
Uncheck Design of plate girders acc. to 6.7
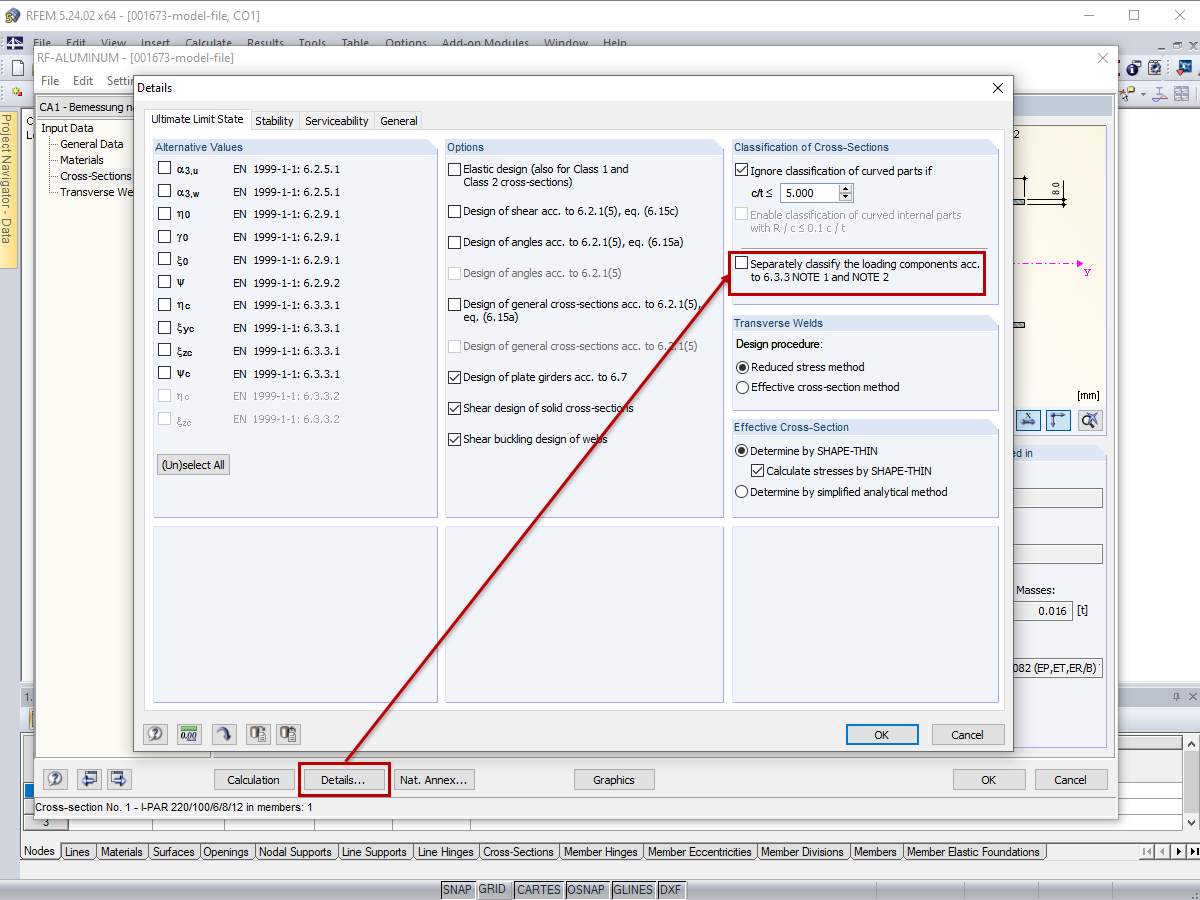453,377
